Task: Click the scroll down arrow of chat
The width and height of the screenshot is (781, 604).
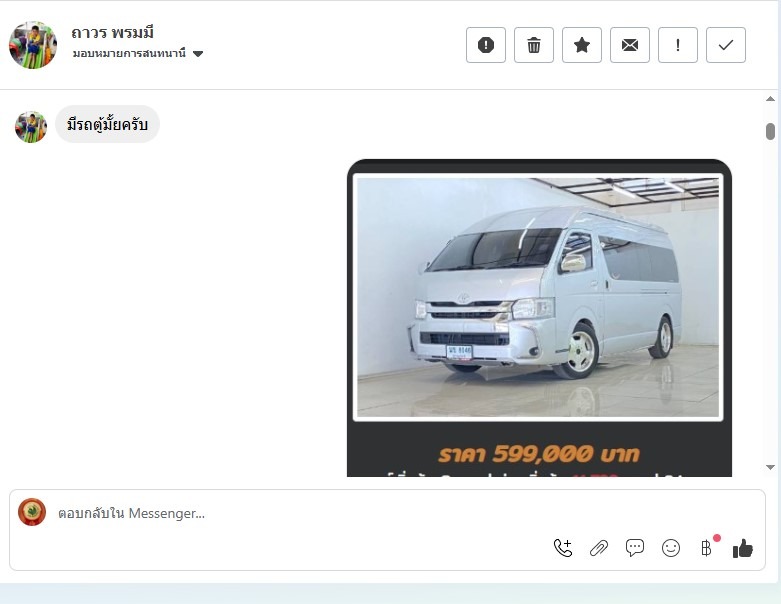Action: (770, 467)
